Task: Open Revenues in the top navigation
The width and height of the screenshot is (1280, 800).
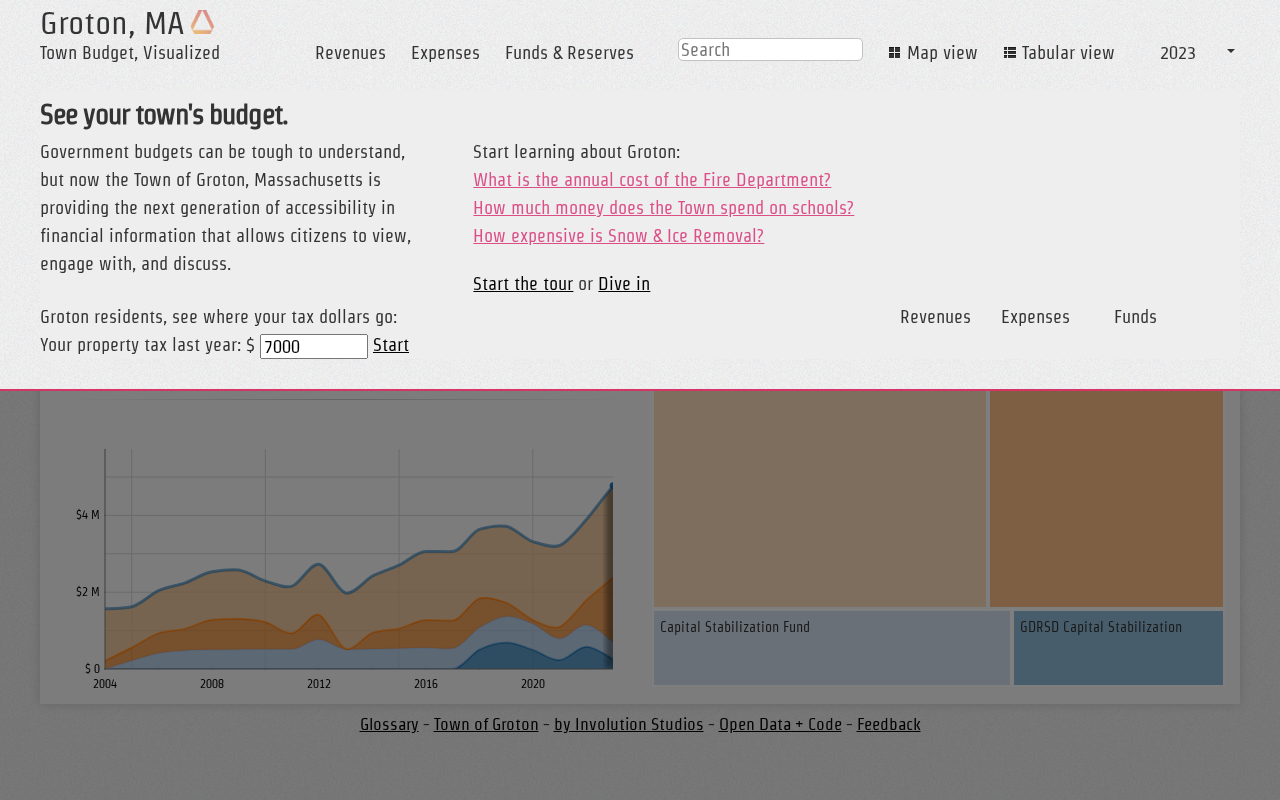Action: (350, 54)
